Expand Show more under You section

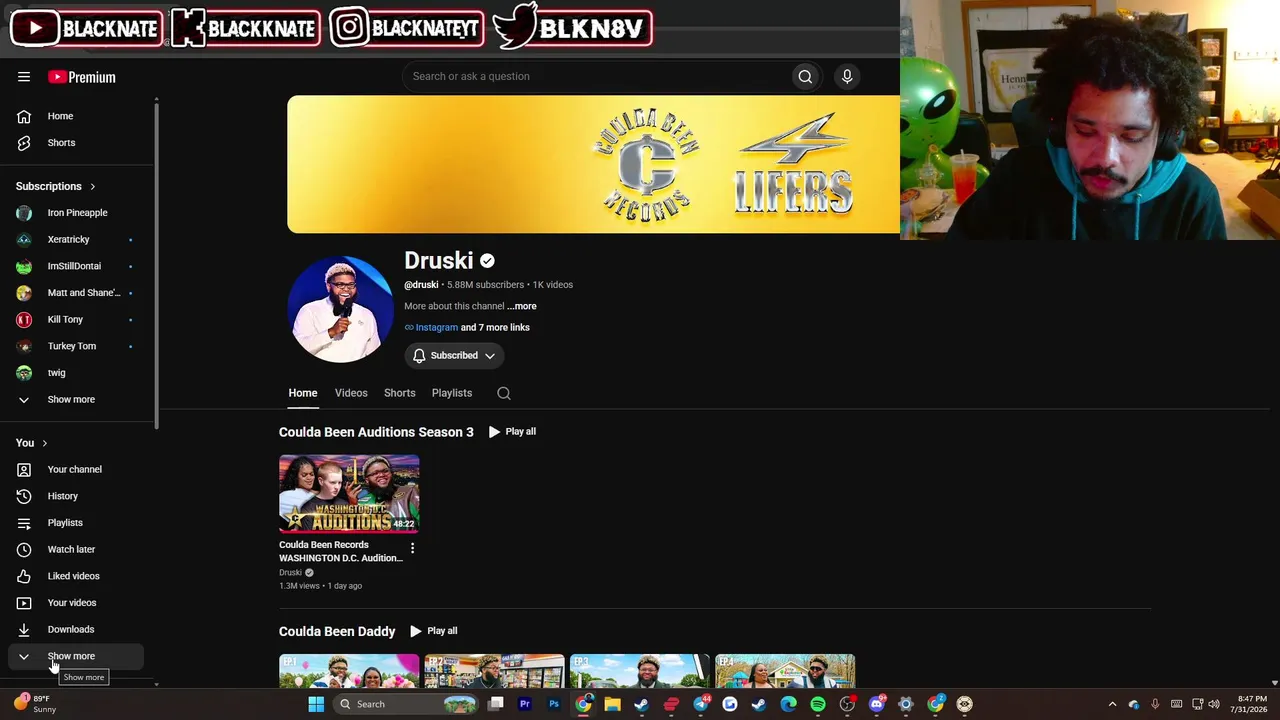click(x=78, y=656)
